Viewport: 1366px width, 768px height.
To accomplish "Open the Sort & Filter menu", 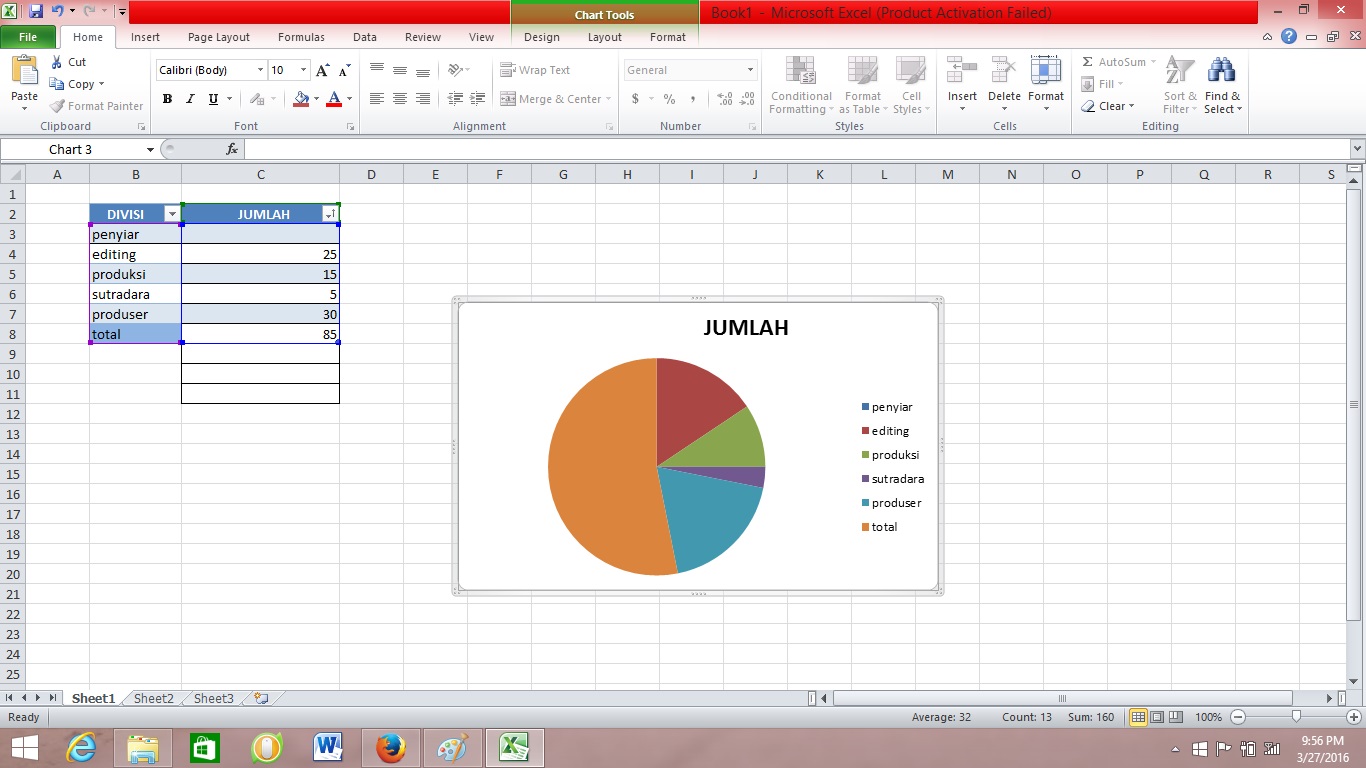I will pos(1179,87).
